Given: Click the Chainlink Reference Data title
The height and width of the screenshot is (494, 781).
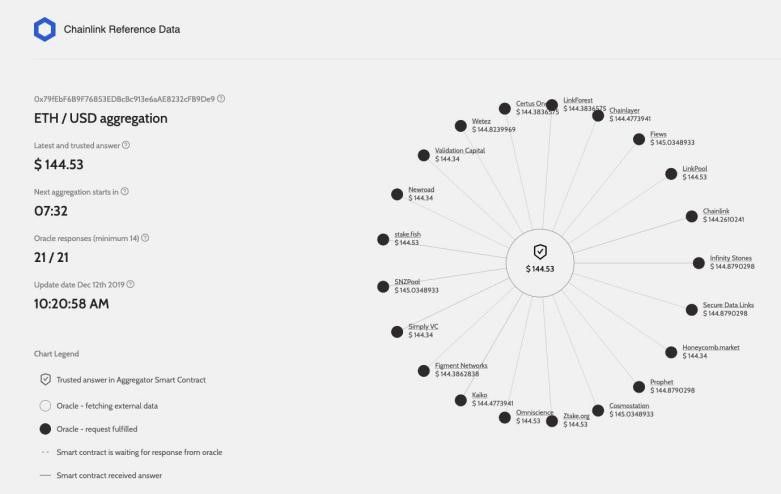Looking at the screenshot, I should 122,29.
